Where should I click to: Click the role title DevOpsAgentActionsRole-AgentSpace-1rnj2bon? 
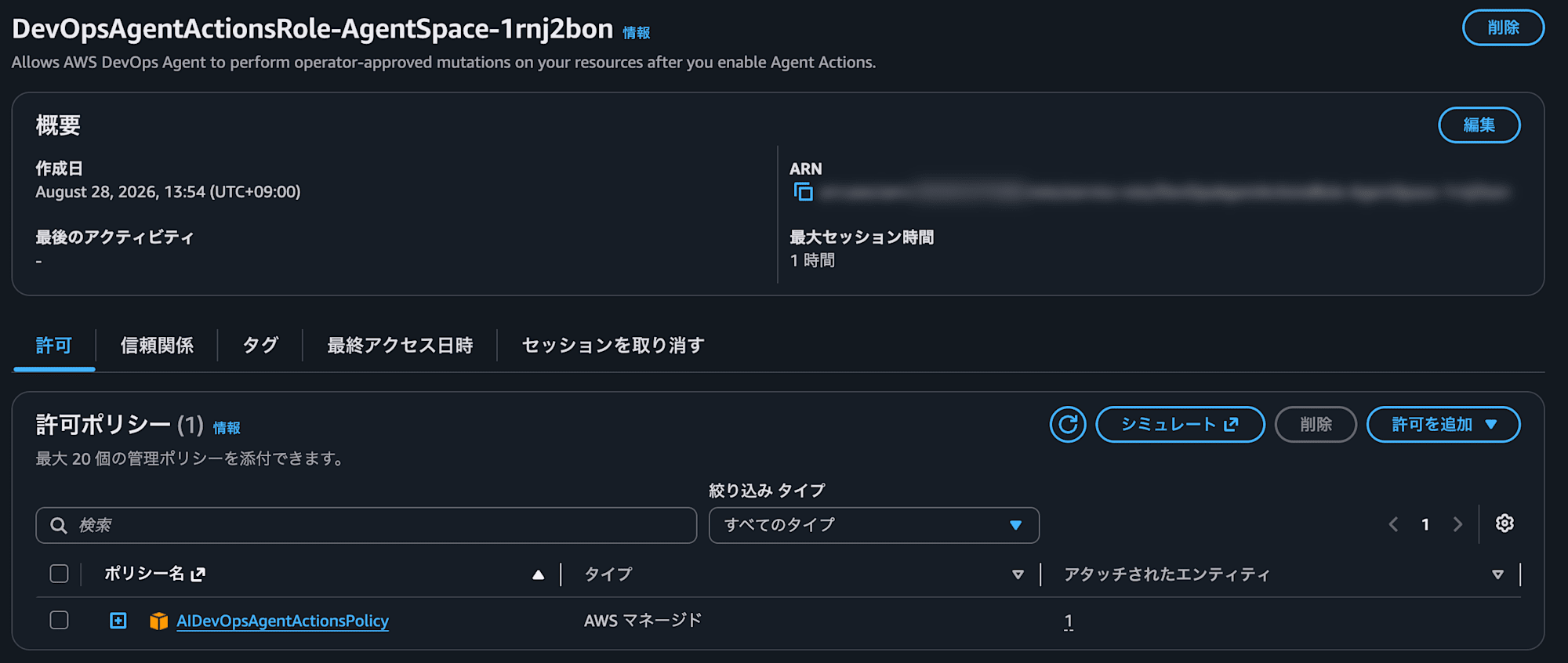(313, 28)
